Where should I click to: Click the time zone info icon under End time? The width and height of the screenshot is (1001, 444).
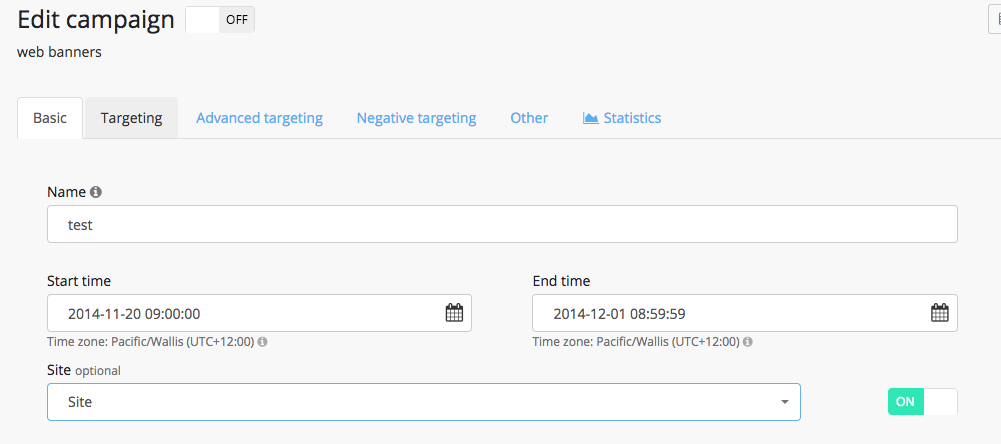[748, 342]
